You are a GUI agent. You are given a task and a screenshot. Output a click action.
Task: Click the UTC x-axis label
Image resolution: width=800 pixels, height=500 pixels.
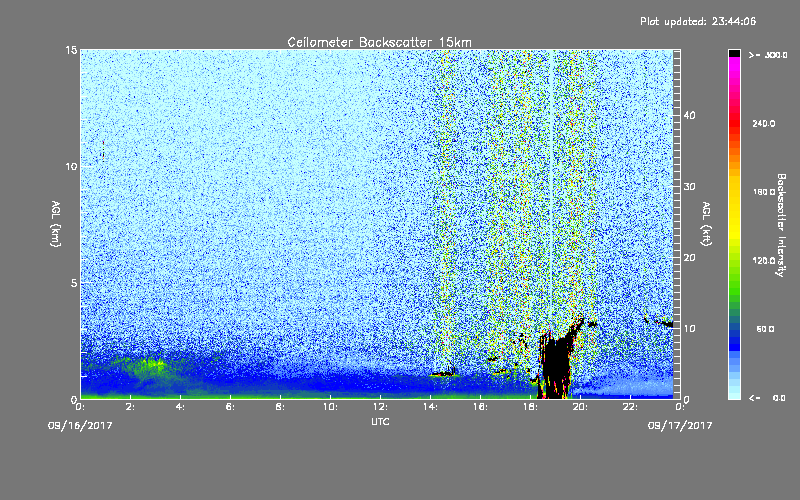point(380,421)
